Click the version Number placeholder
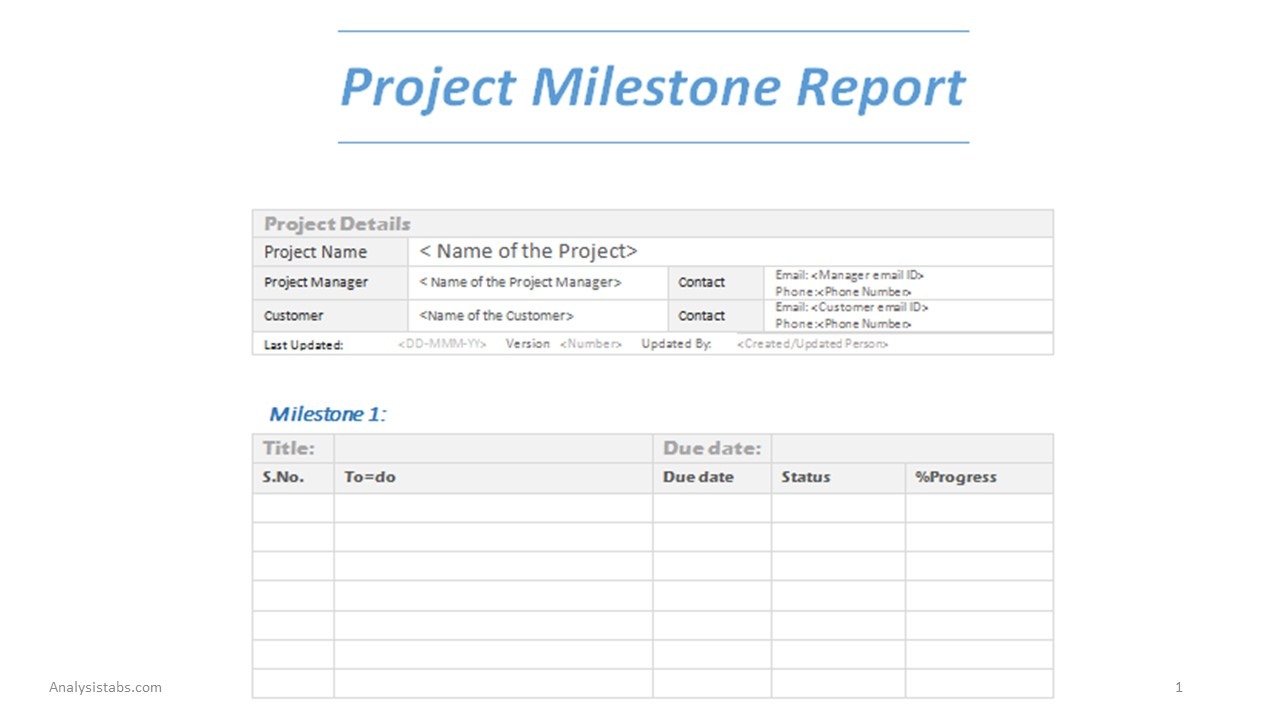 point(590,344)
